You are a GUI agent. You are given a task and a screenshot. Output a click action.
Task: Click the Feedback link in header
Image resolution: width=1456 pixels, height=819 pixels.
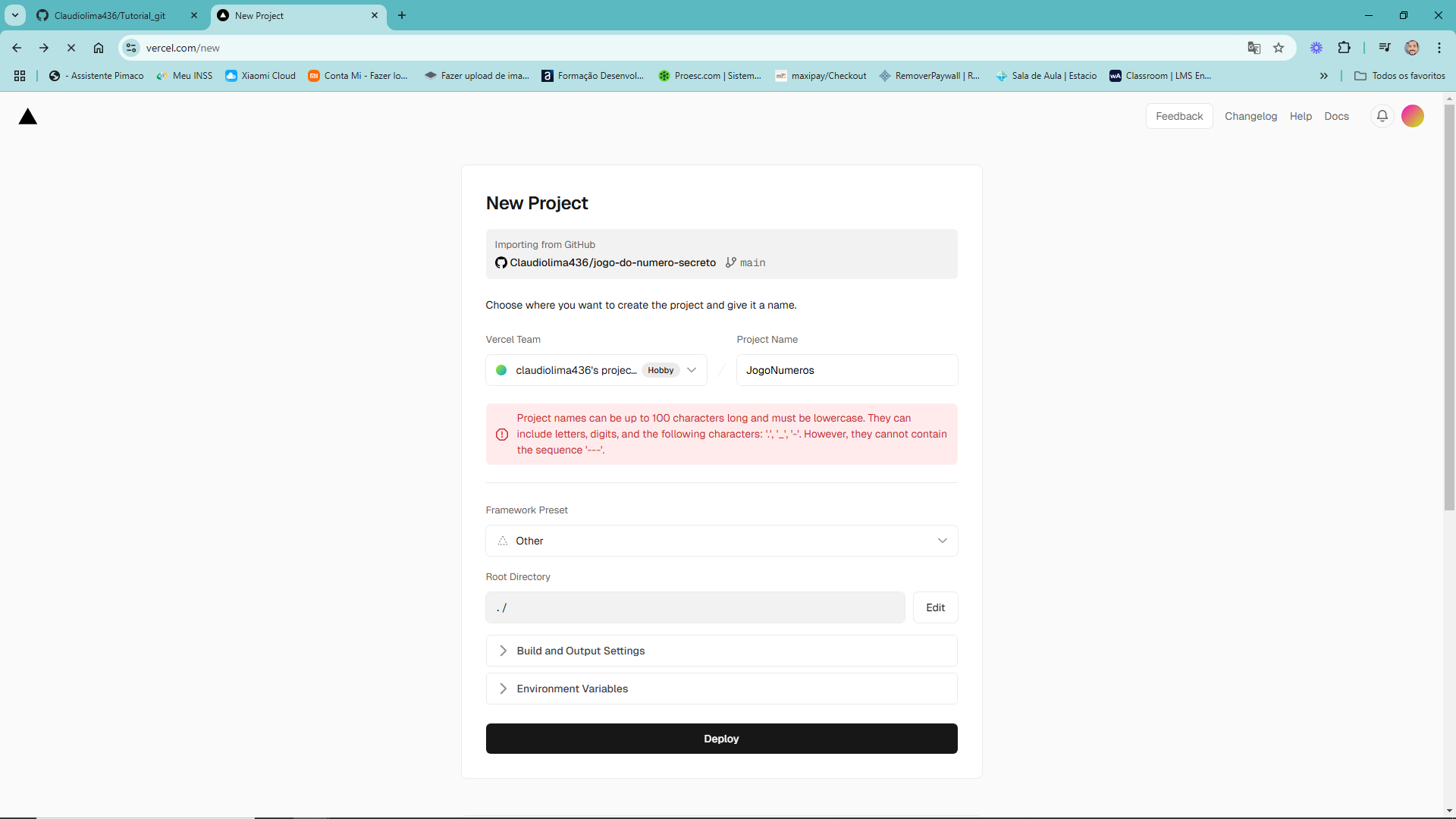(1180, 116)
